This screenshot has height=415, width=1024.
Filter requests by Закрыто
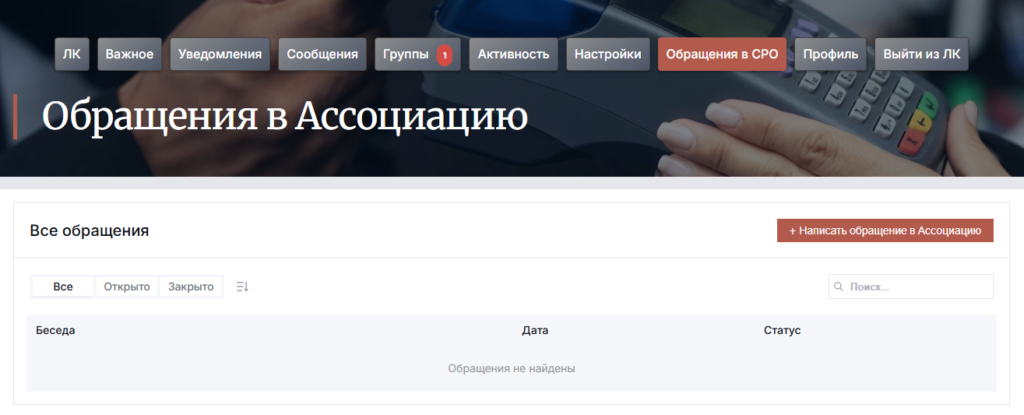point(191,287)
